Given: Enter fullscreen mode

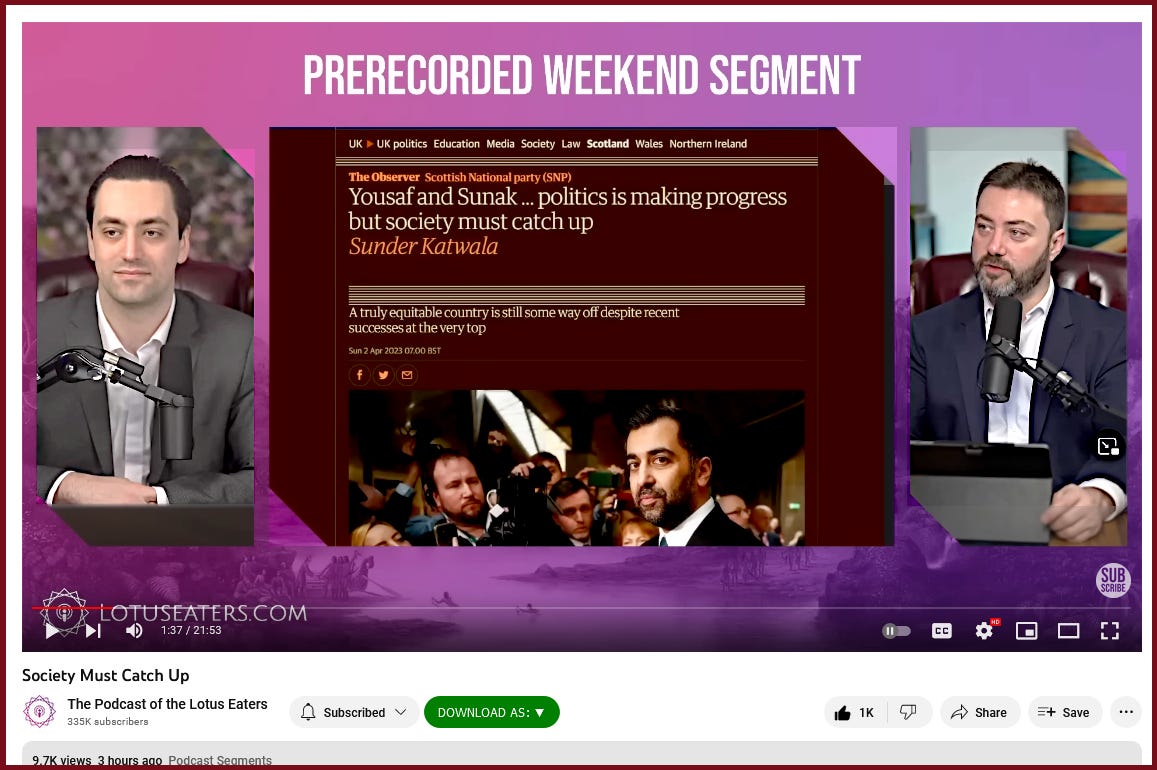Looking at the screenshot, I should [x=1110, y=631].
